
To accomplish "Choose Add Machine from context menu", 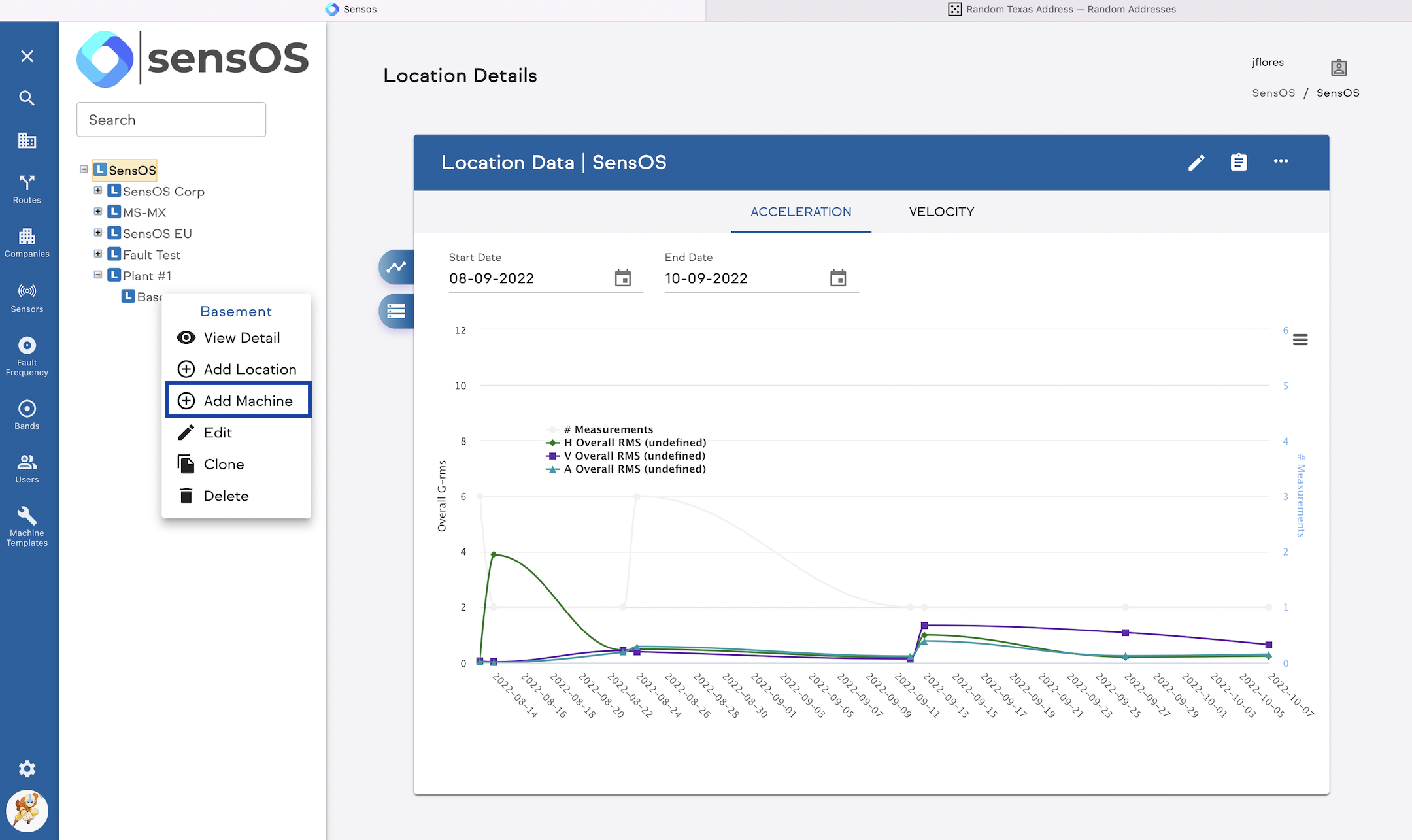I will (x=238, y=401).
